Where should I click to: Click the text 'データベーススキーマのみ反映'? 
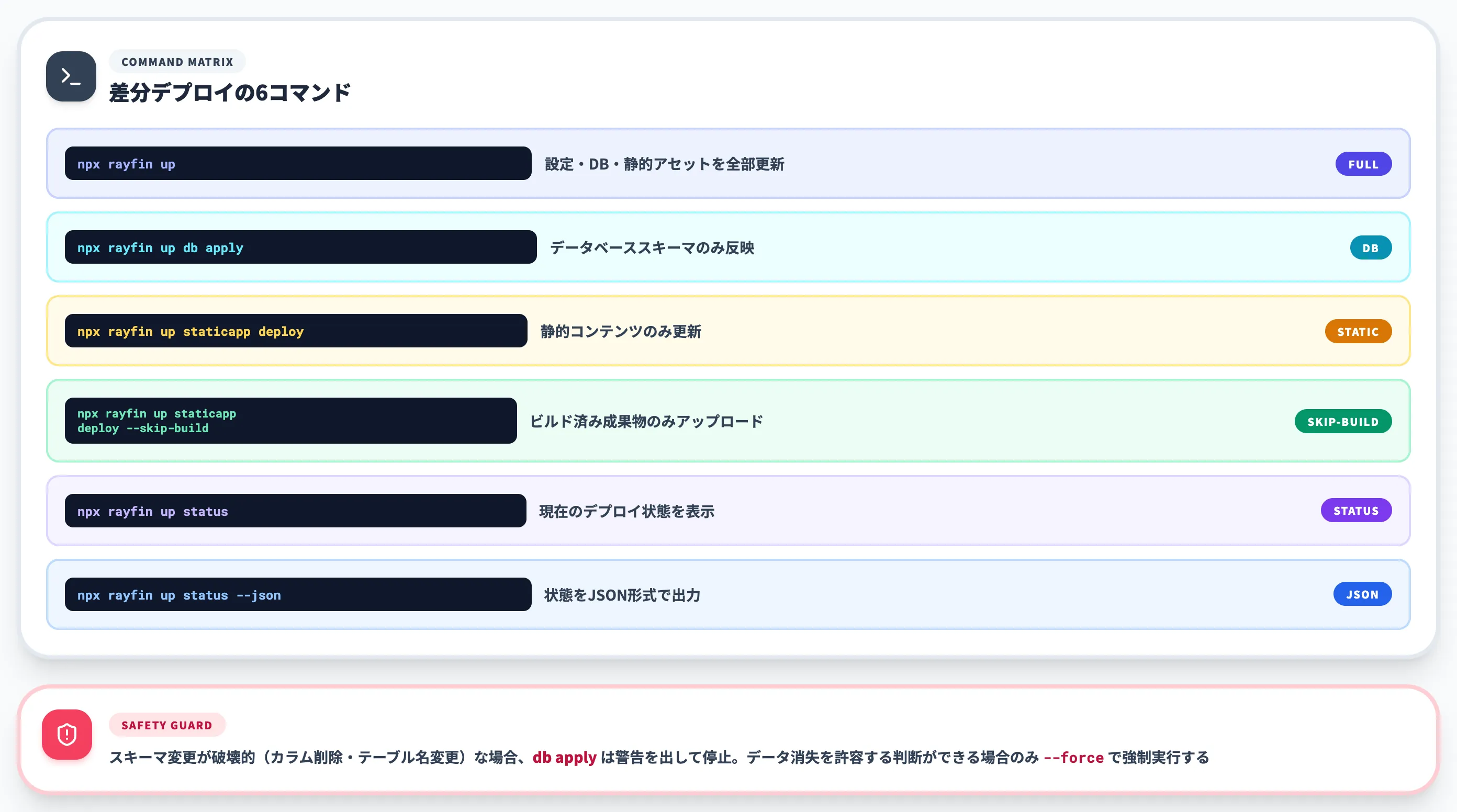652,248
